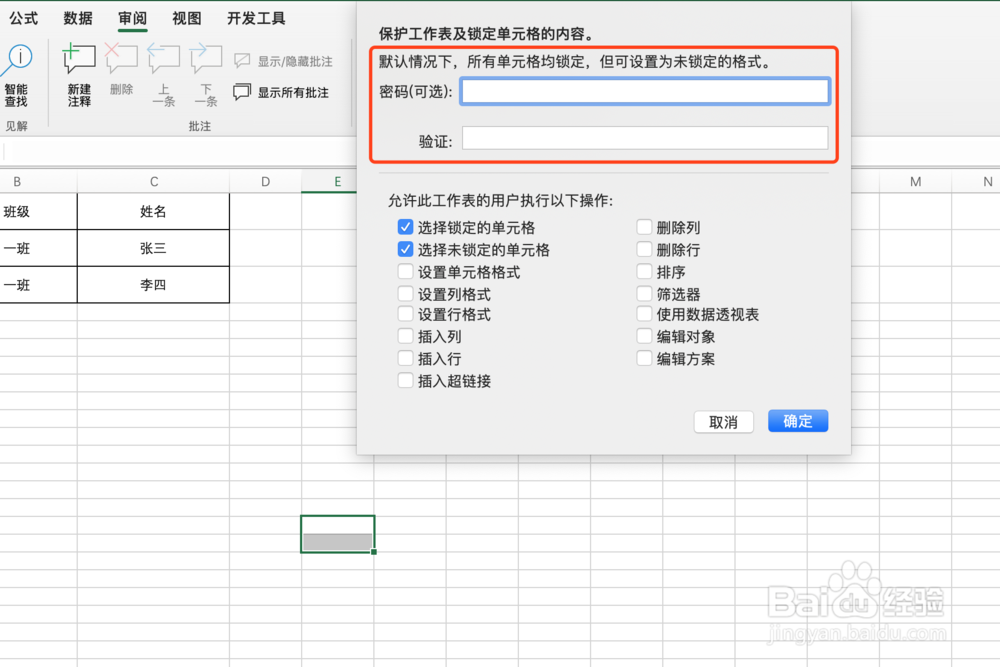Uncheck 选择未锁定的单元格 option
This screenshot has width=1000, height=667.
(x=405, y=249)
